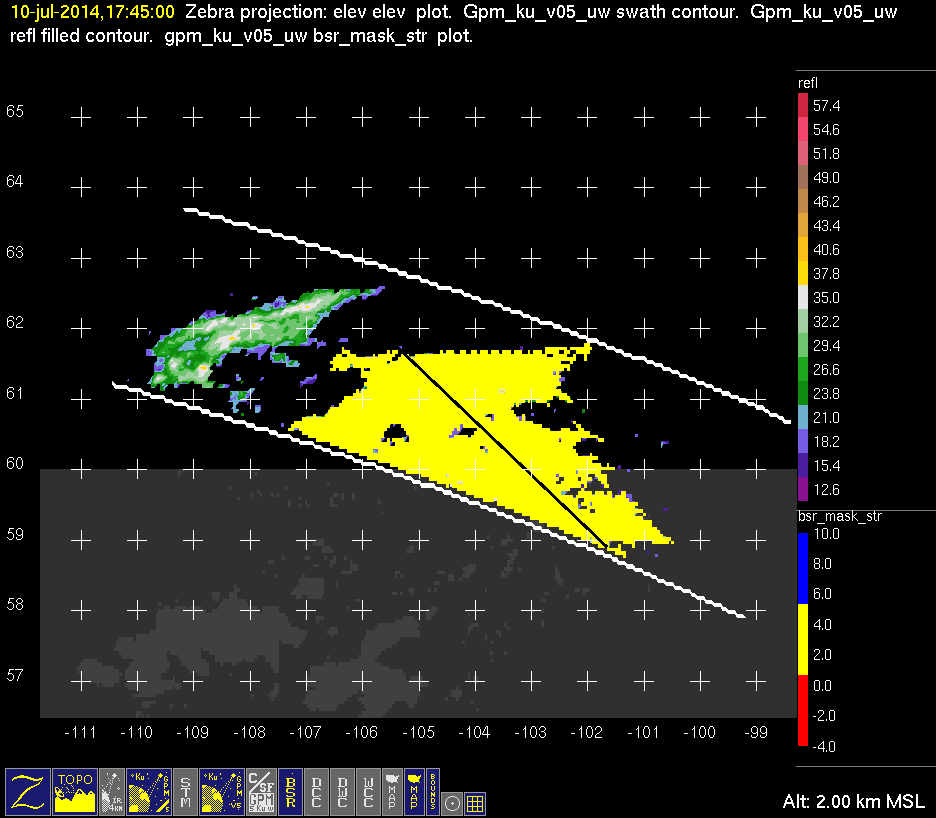Select the TOPO terrain icon
The height and width of the screenshot is (818, 936).
pyautogui.click(x=76, y=791)
